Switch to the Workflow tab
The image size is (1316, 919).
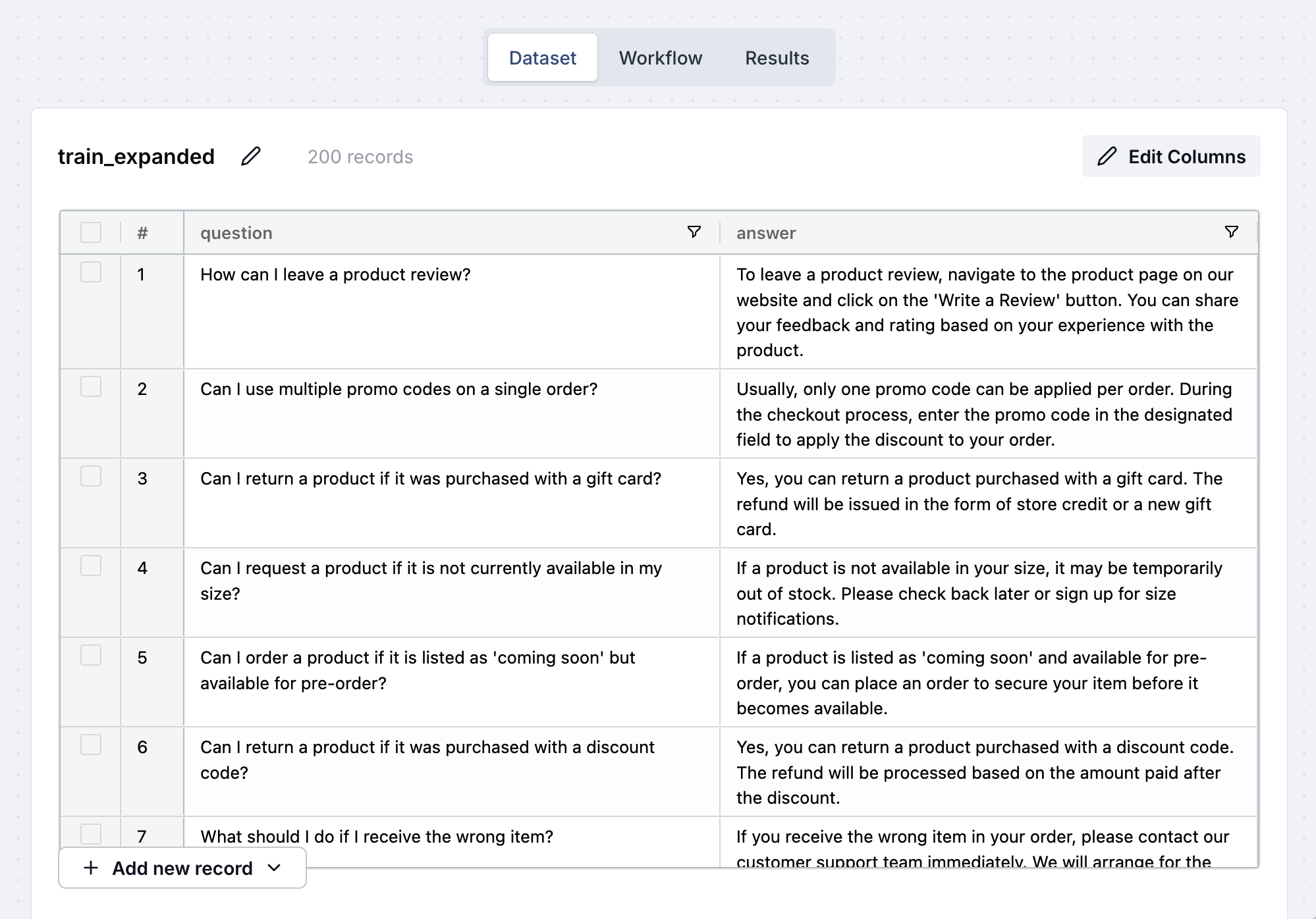tap(660, 58)
